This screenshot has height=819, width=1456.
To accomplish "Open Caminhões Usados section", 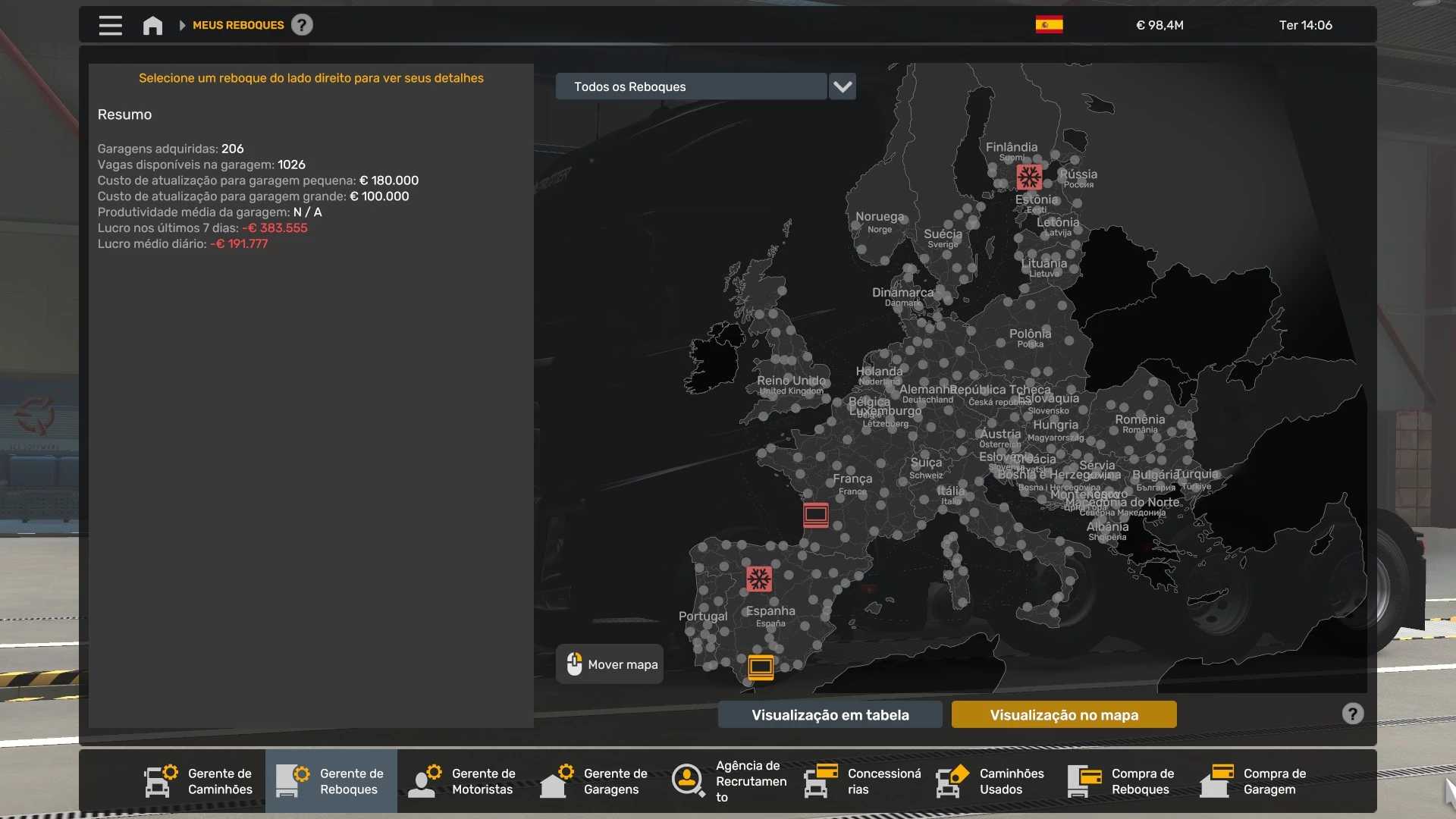I will (991, 781).
